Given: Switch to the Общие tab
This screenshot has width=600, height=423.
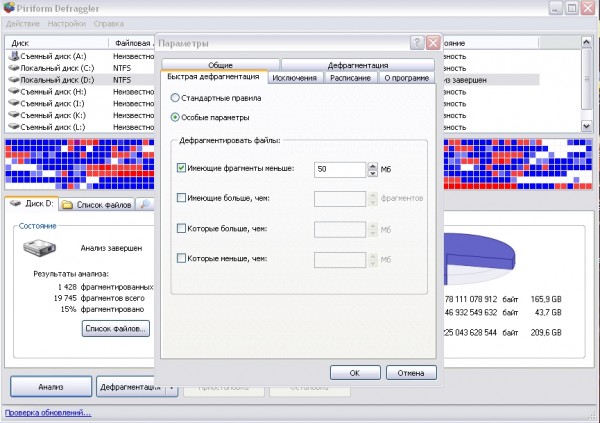Looking at the screenshot, I should tap(220, 65).
